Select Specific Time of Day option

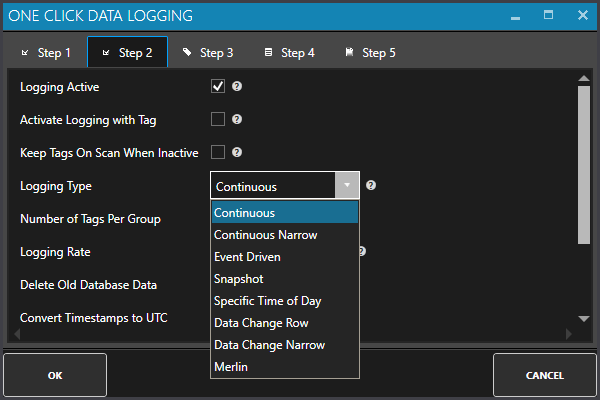pos(267,301)
